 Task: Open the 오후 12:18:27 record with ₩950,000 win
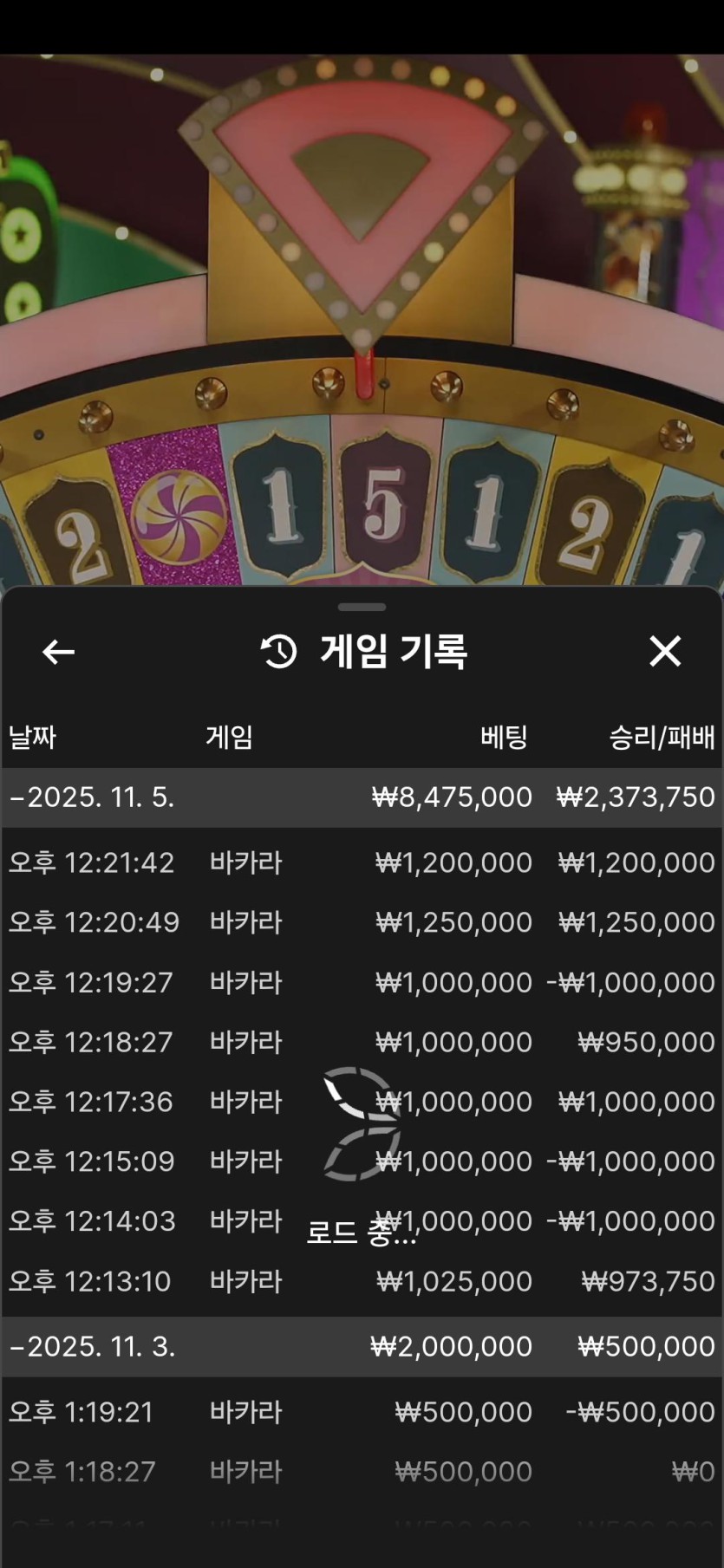[362, 1042]
